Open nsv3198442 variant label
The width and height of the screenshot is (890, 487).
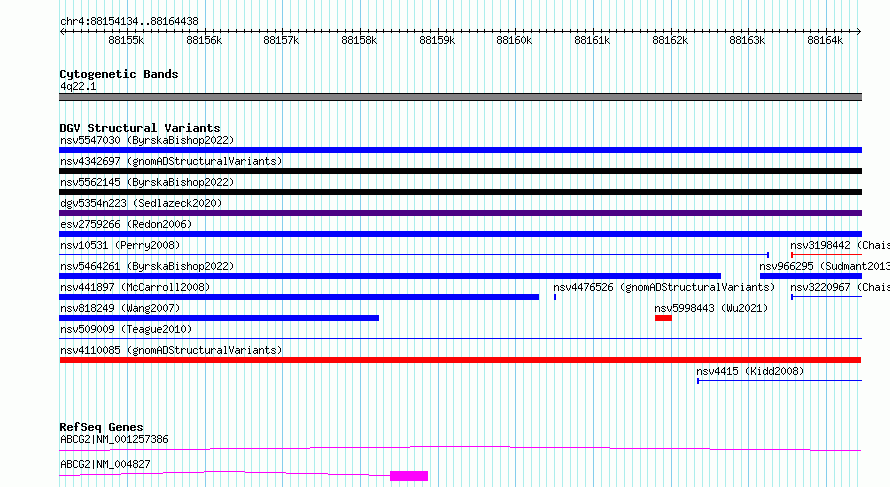[x=840, y=245]
